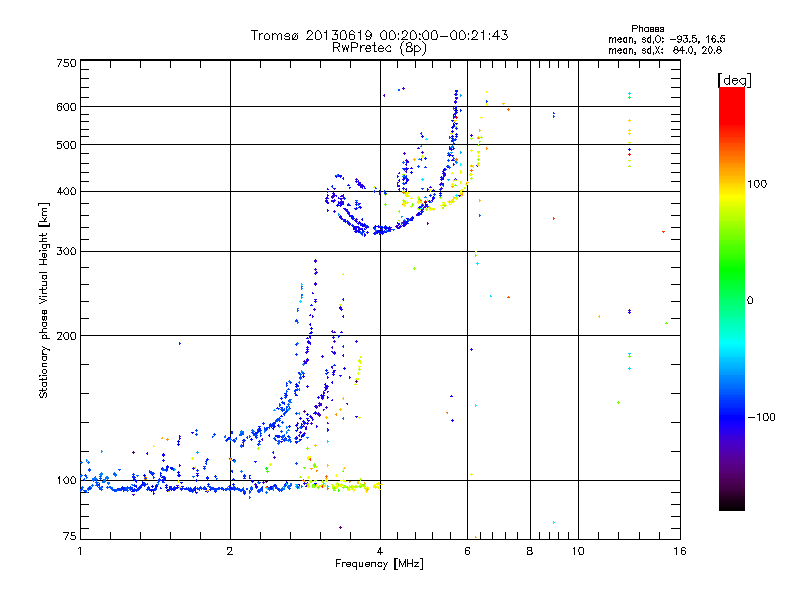Screen dimensions: 800x600
Task: Click the y-axis tick label '200'
Action: [x=66, y=336]
